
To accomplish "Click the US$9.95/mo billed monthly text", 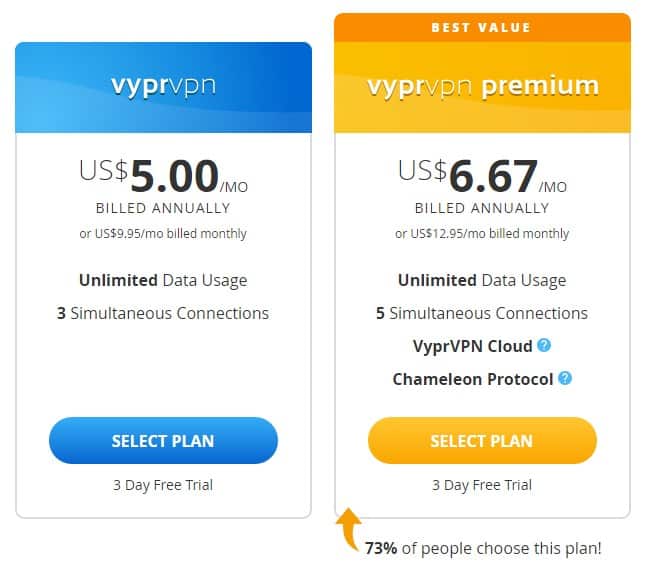I will coord(163,234).
